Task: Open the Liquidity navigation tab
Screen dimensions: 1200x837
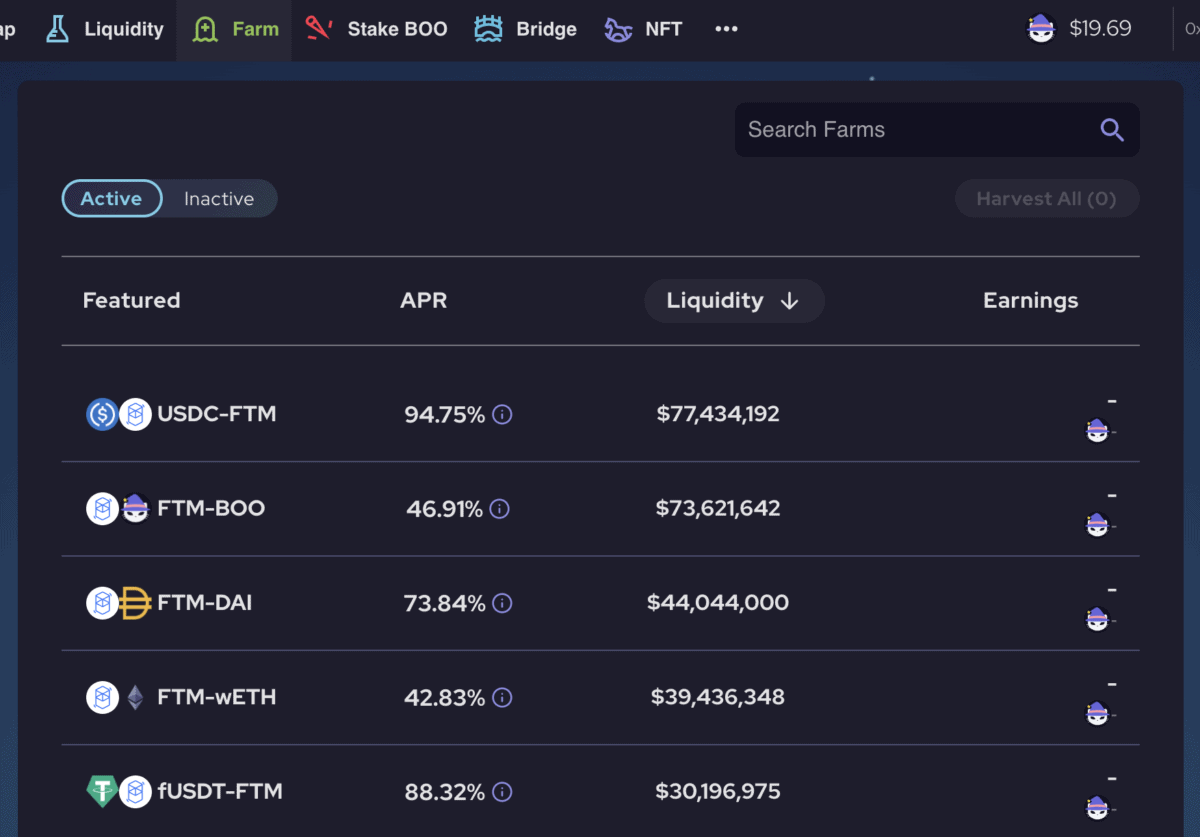Action: (x=105, y=29)
